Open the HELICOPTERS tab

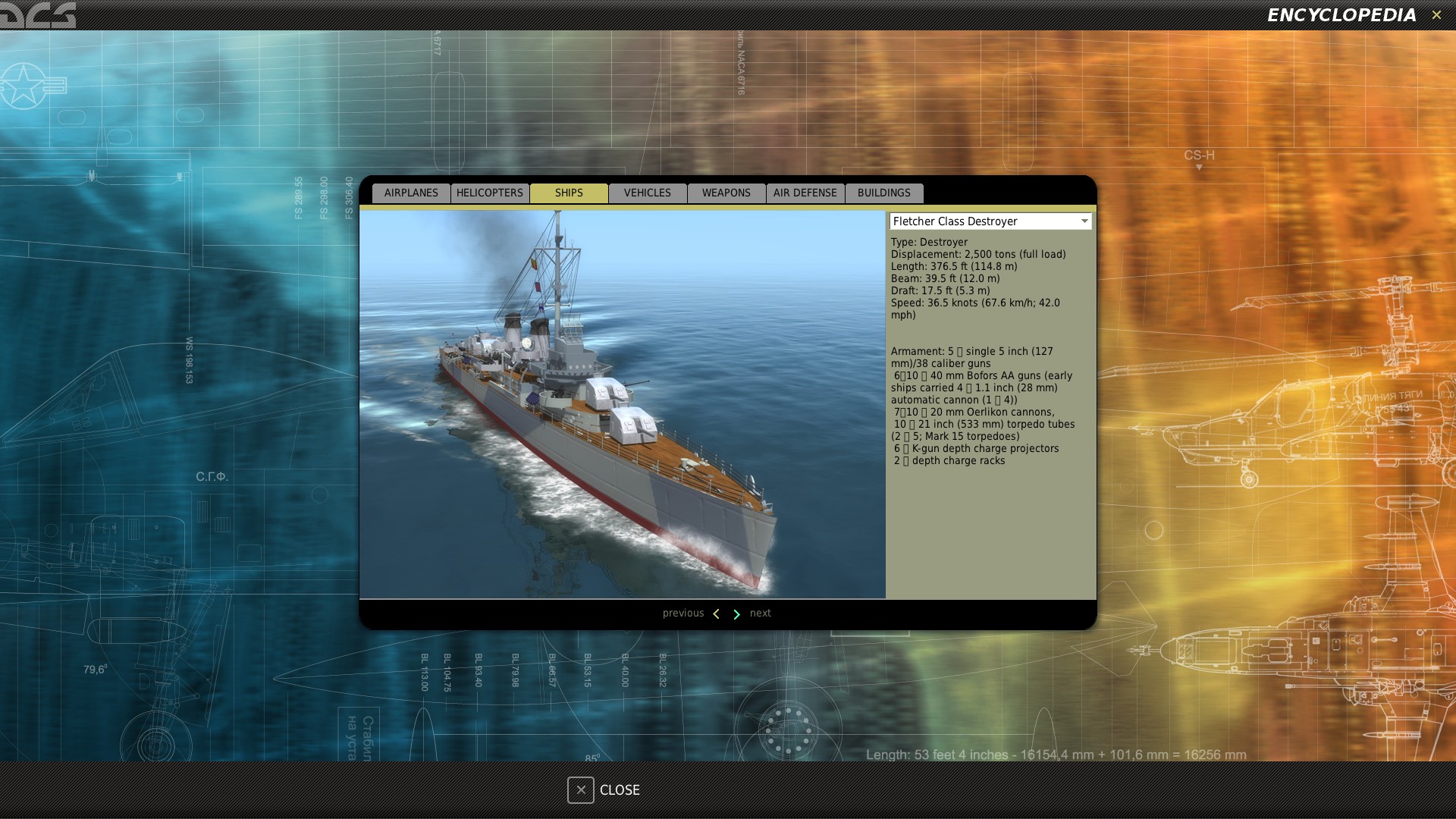pyautogui.click(x=490, y=193)
